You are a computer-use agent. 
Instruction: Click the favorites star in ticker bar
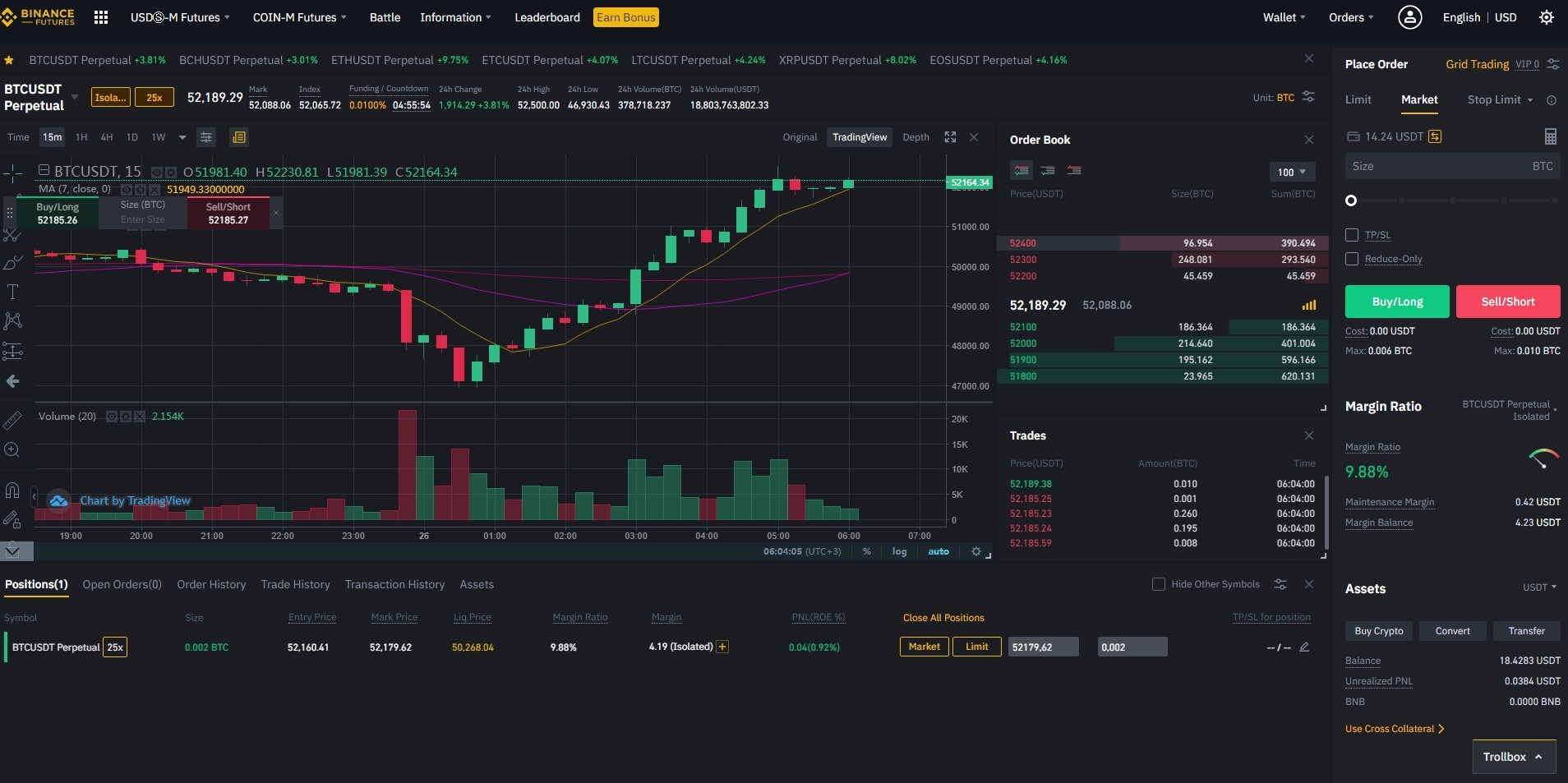[x=9, y=60]
